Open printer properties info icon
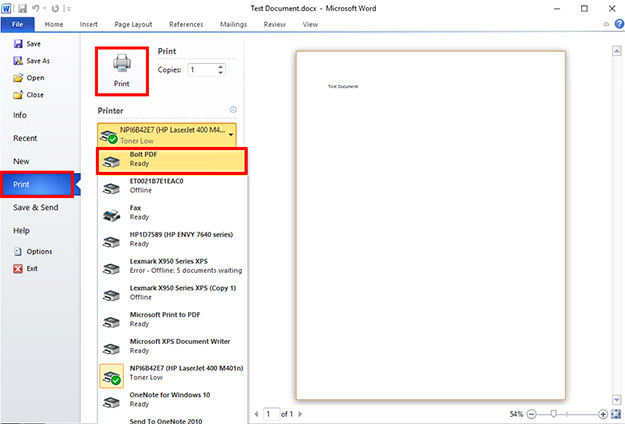 pos(234,110)
